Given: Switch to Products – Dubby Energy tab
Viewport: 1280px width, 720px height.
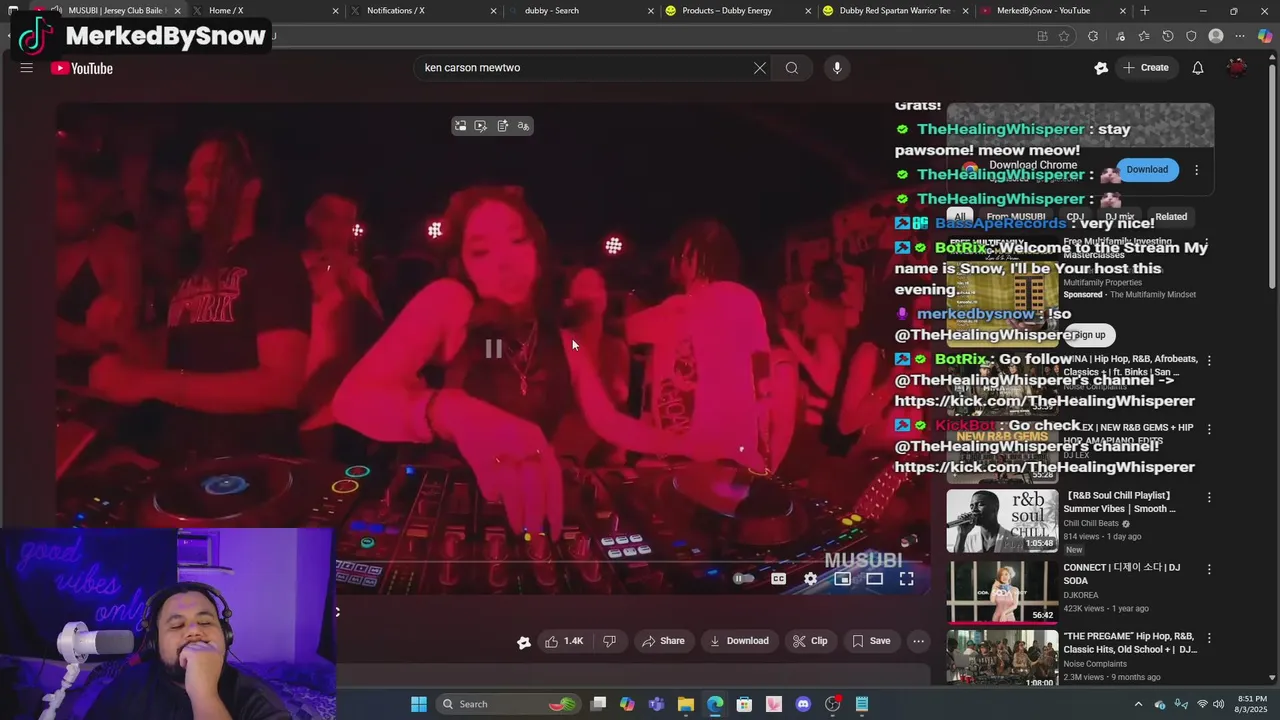Looking at the screenshot, I should tap(738, 10).
